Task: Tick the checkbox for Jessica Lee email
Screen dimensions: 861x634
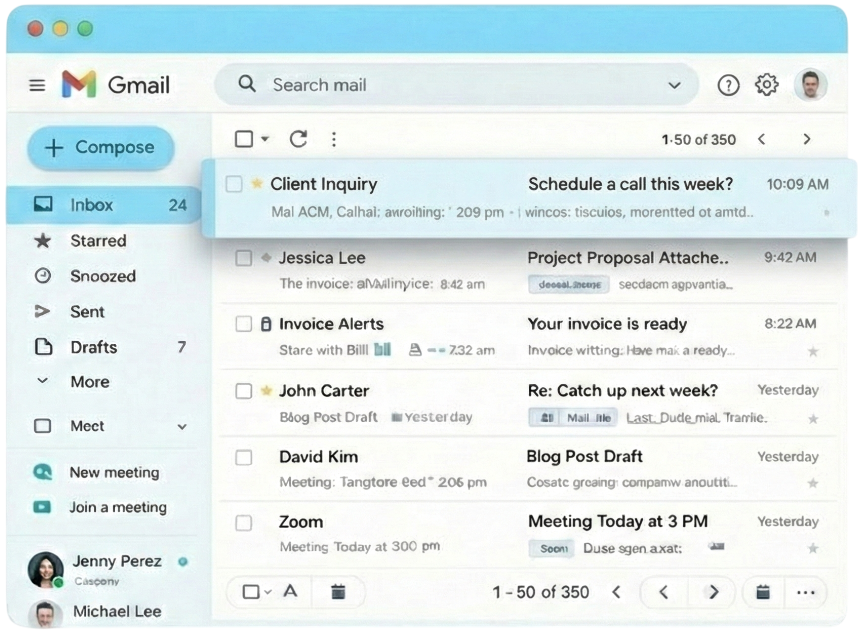Action: pos(243,258)
